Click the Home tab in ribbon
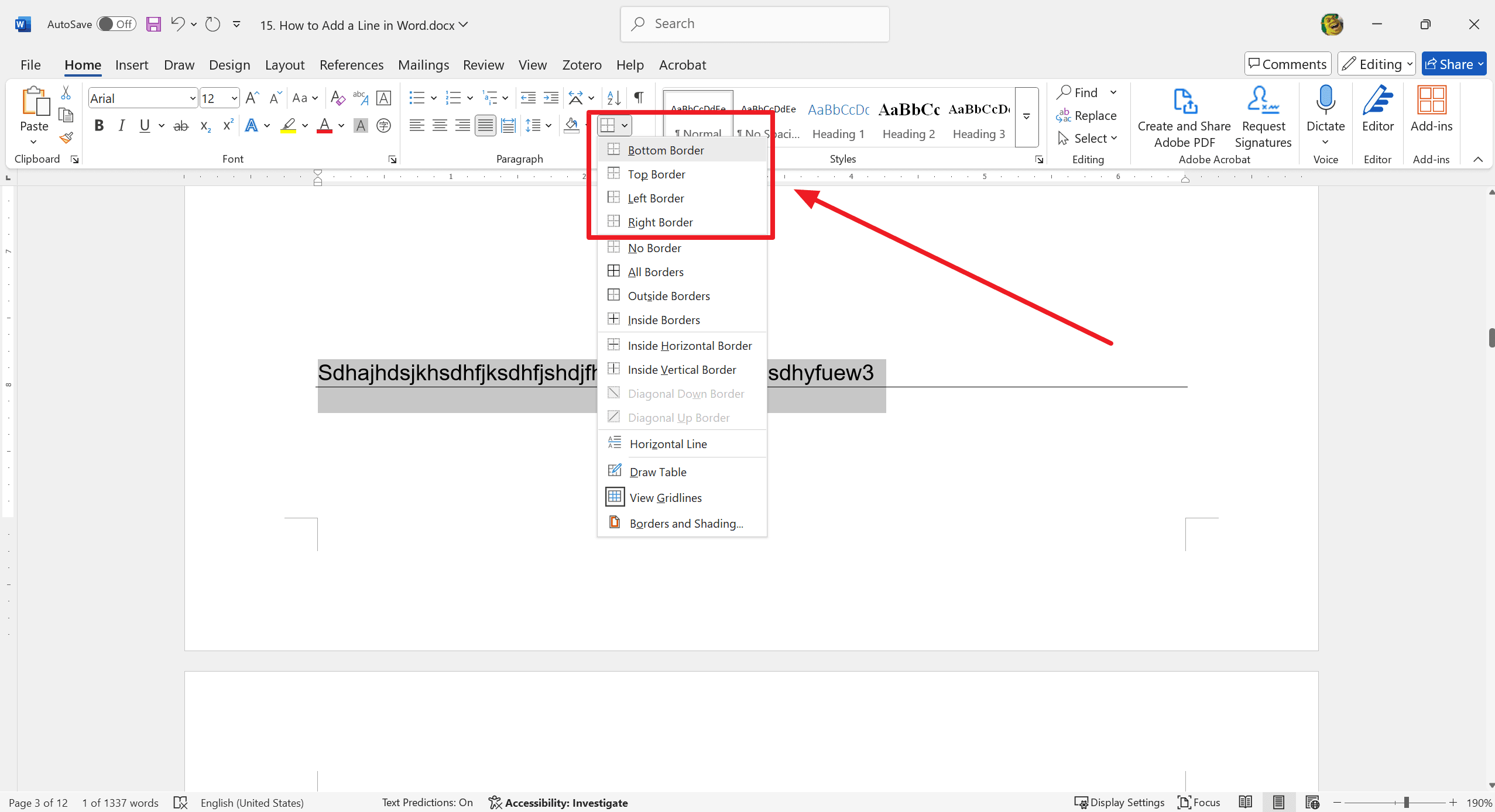This screenshot has height=812, width=1495. 82,64
